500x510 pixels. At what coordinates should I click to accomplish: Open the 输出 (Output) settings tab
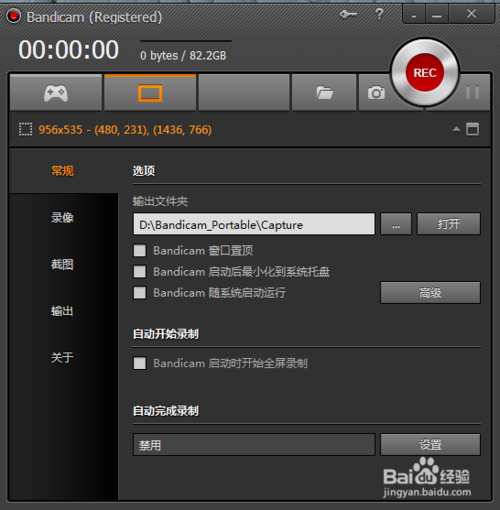coord(62,311)
